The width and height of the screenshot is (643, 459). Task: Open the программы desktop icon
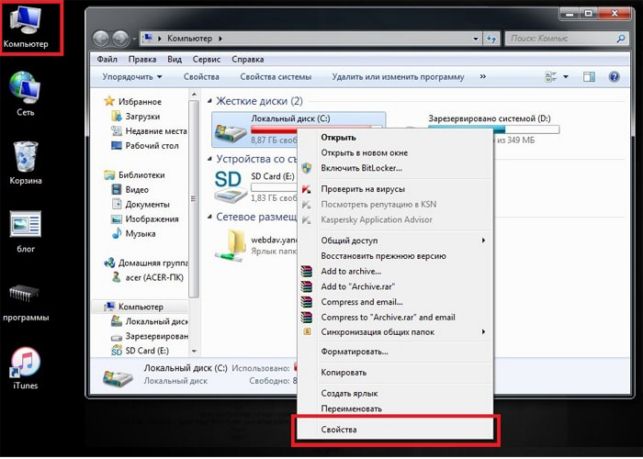point(25,301)
